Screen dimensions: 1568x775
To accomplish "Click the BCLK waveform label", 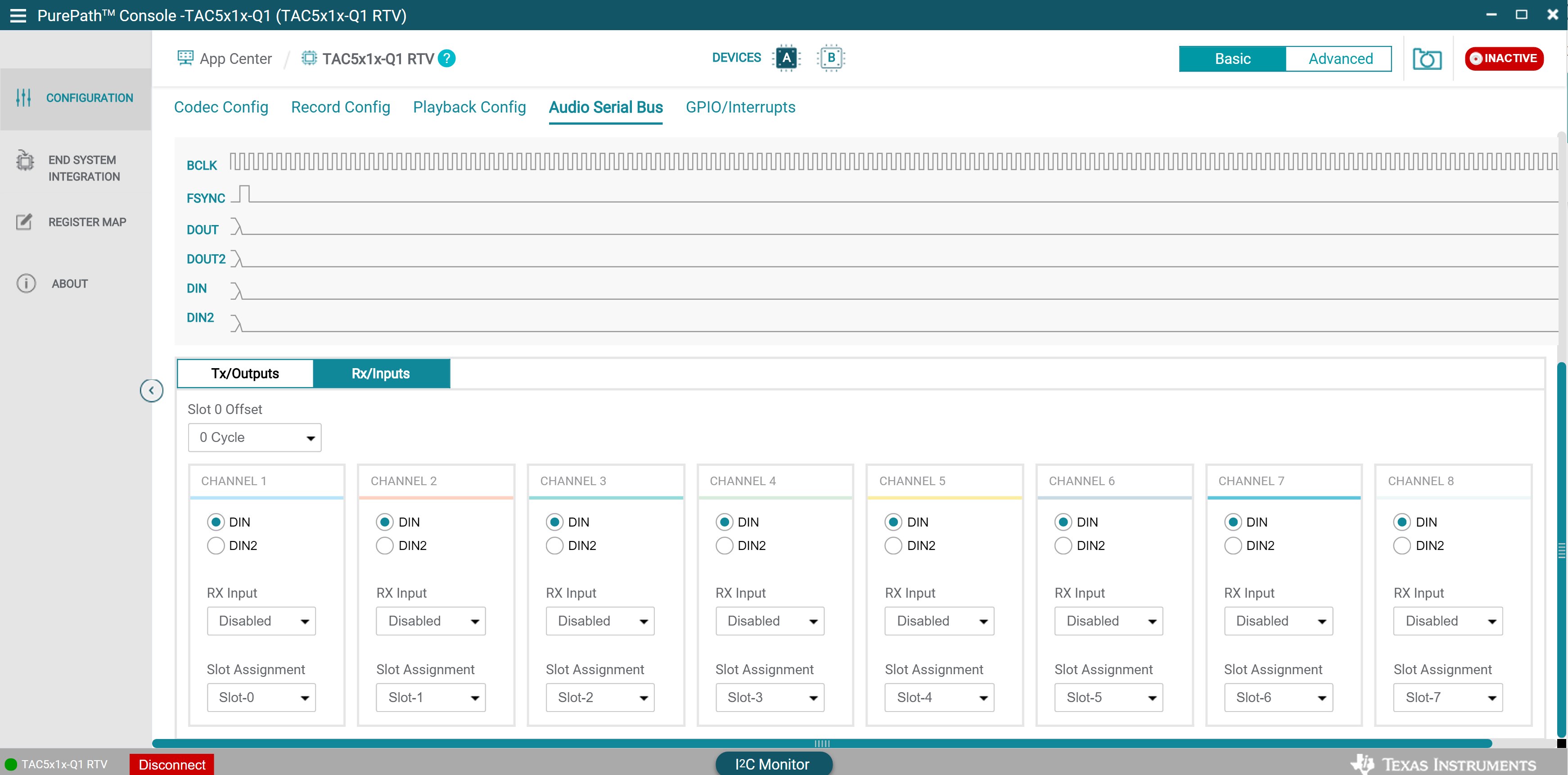I will point(202,166).
